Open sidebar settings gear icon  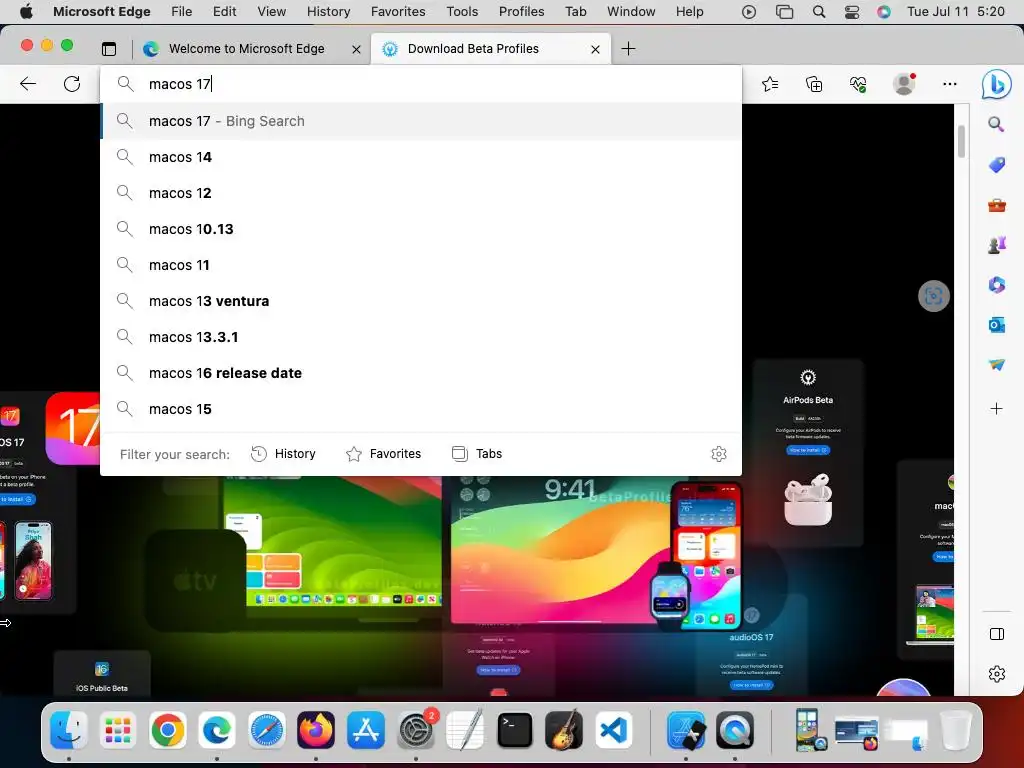click(x=997, y=673)
